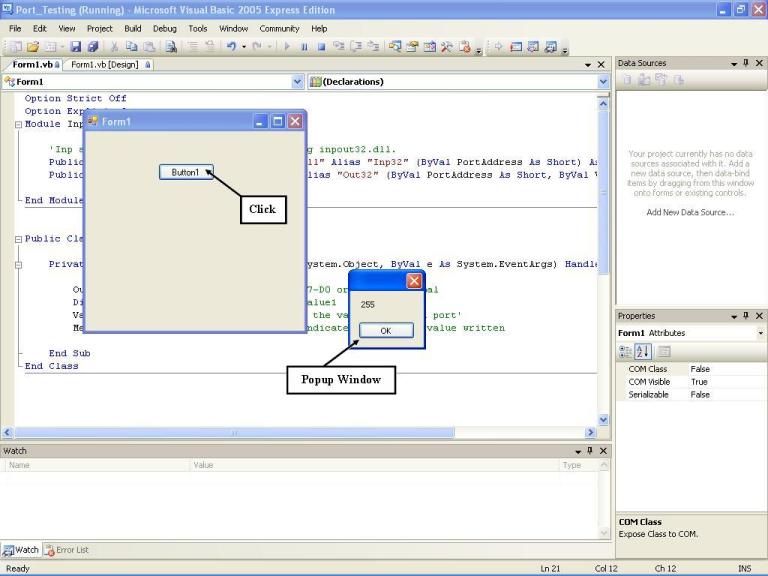Open Find in Files from the toolbar
768x576 pixels.
(x=171, y=47)
